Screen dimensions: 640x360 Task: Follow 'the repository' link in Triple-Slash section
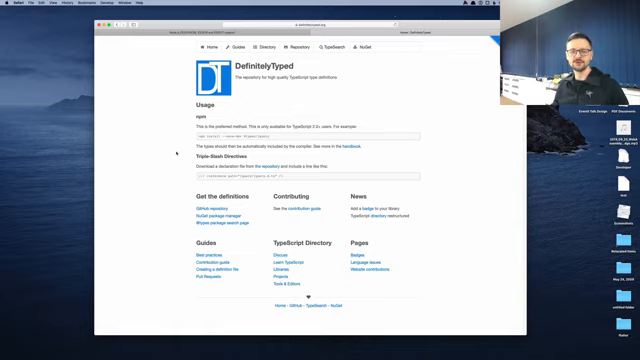267,167
